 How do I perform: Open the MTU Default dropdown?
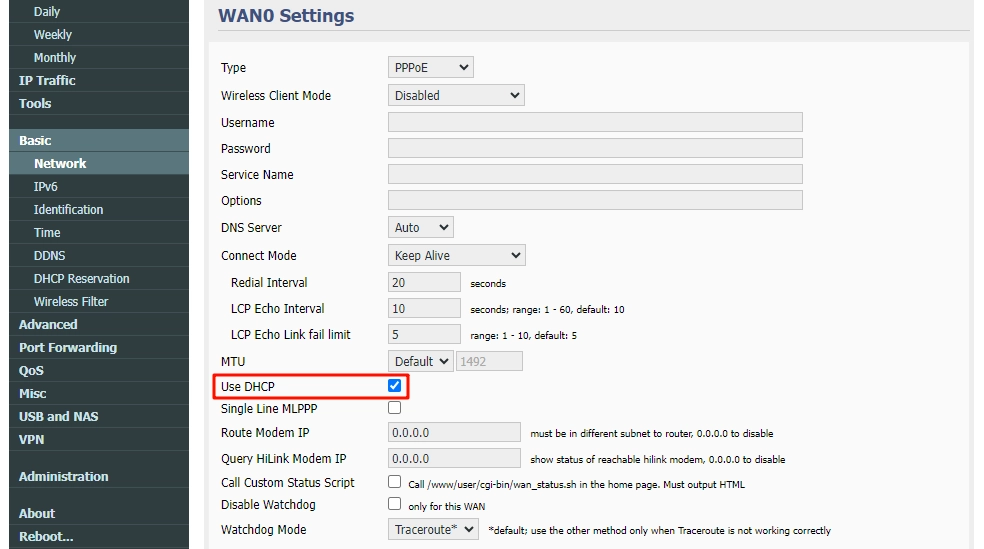[x=420, y=361]
